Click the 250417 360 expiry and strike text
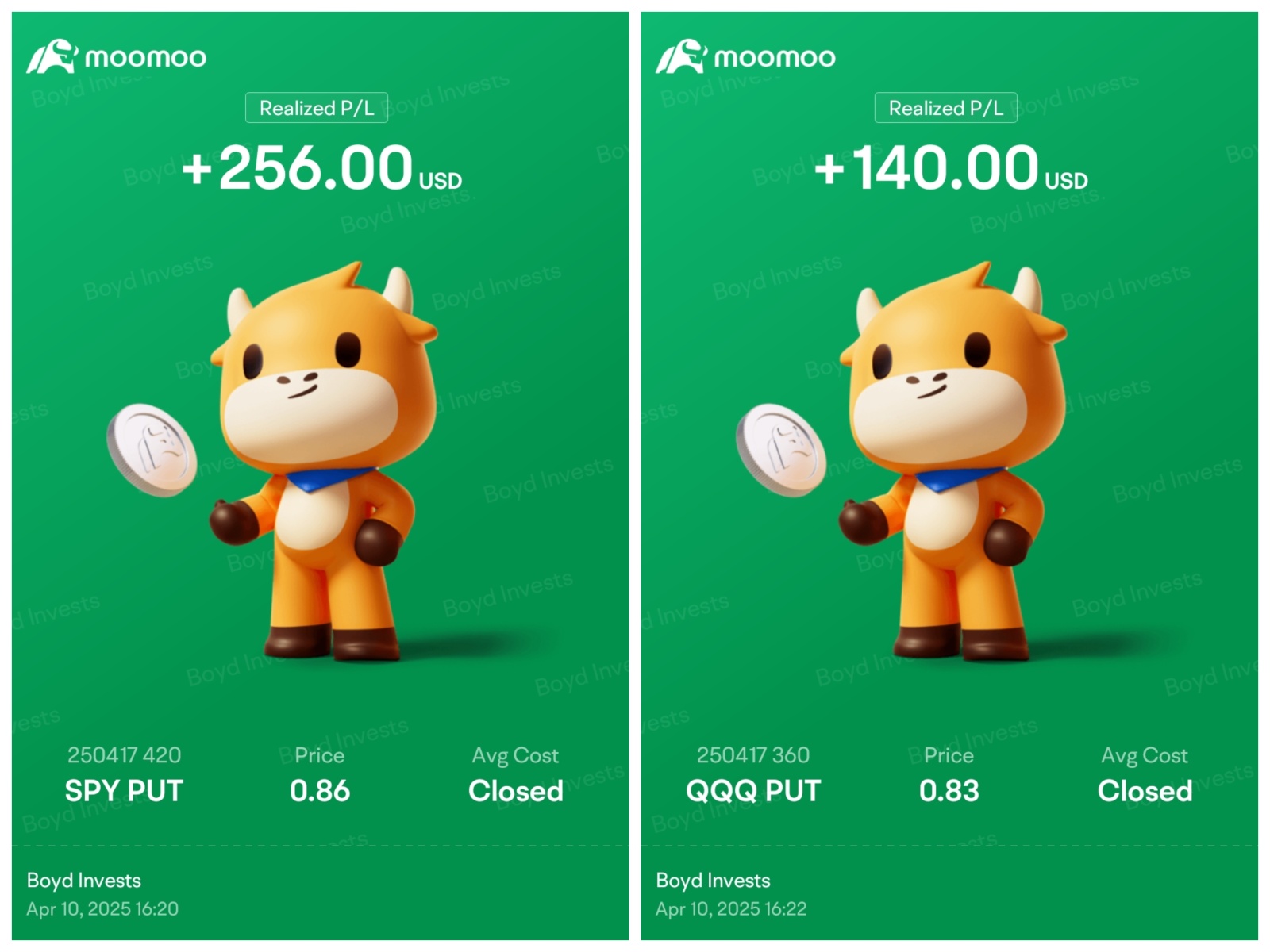 [x=753, y=754]
